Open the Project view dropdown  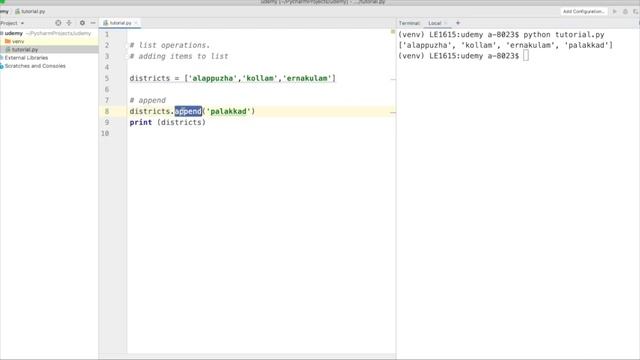pos(12,23)
